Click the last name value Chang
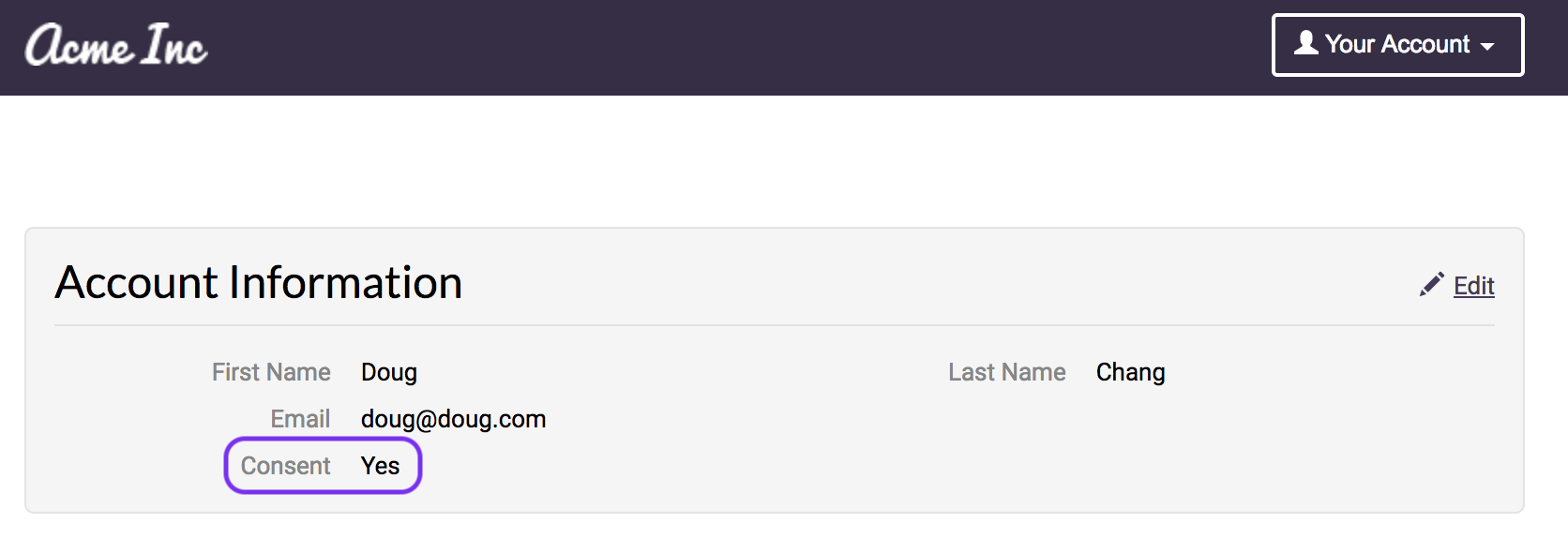The width and height of the screenshot is (1568, 538). point(1130,372)
